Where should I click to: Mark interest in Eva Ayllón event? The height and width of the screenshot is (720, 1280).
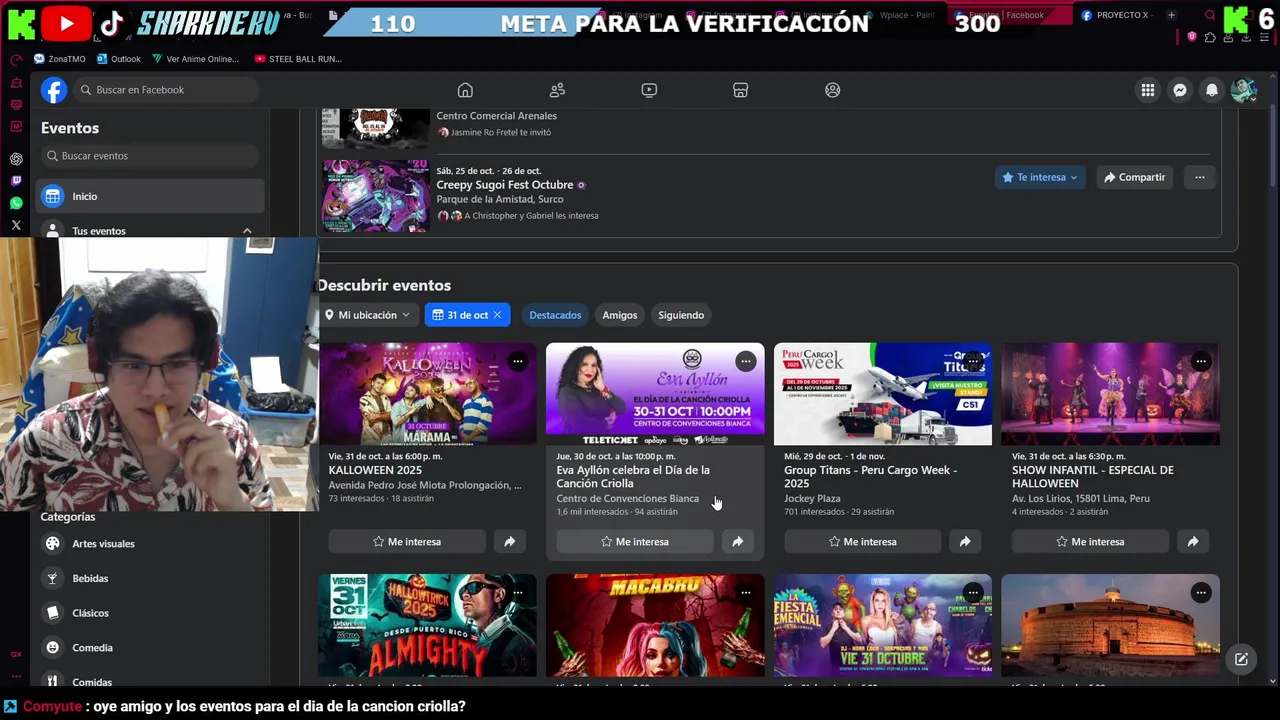(634, 541)
